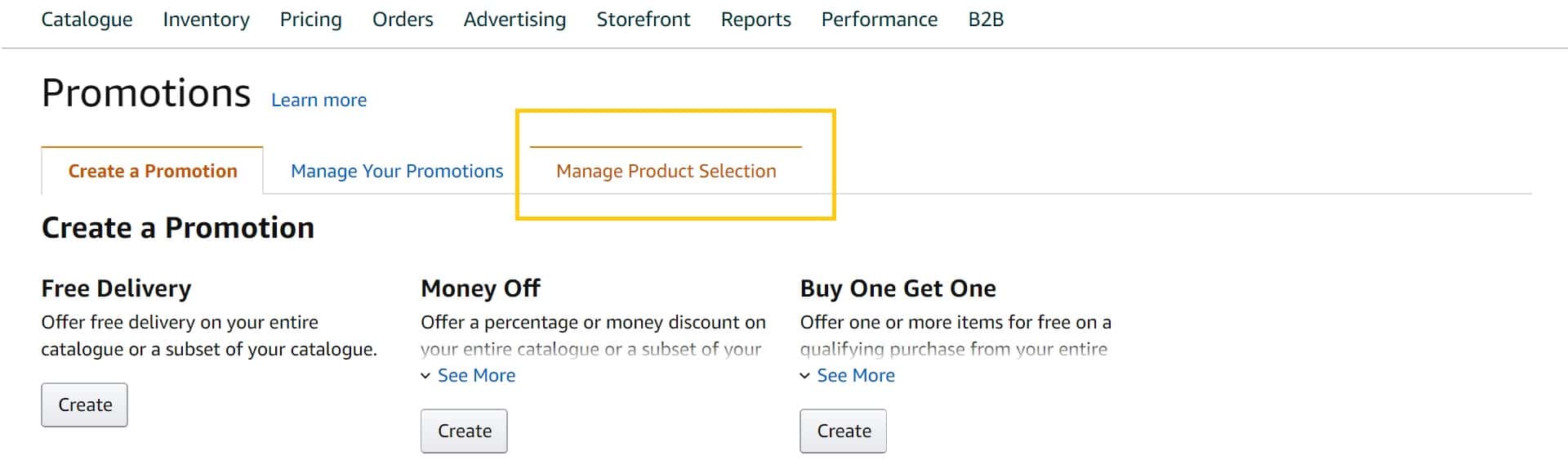Open the B2B menu
This screenshot has height=474, width=1568.
tap(986, 20)
